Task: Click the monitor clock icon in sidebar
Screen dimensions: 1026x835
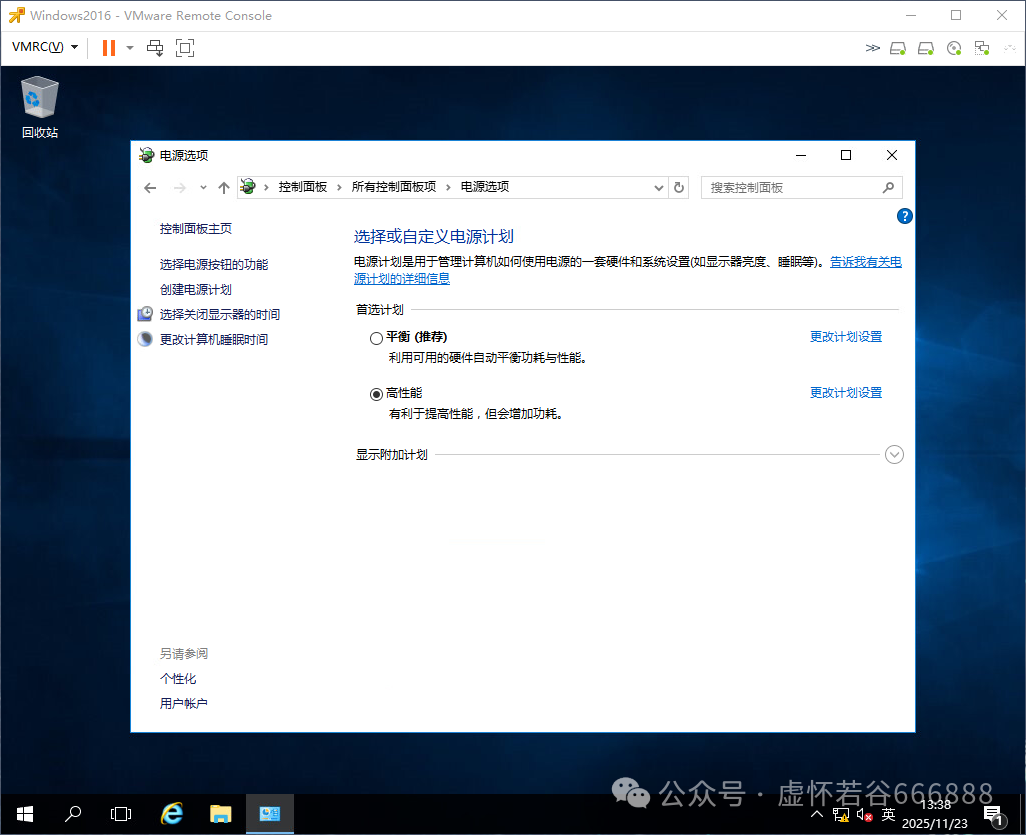Action: (x=145, y=314)
